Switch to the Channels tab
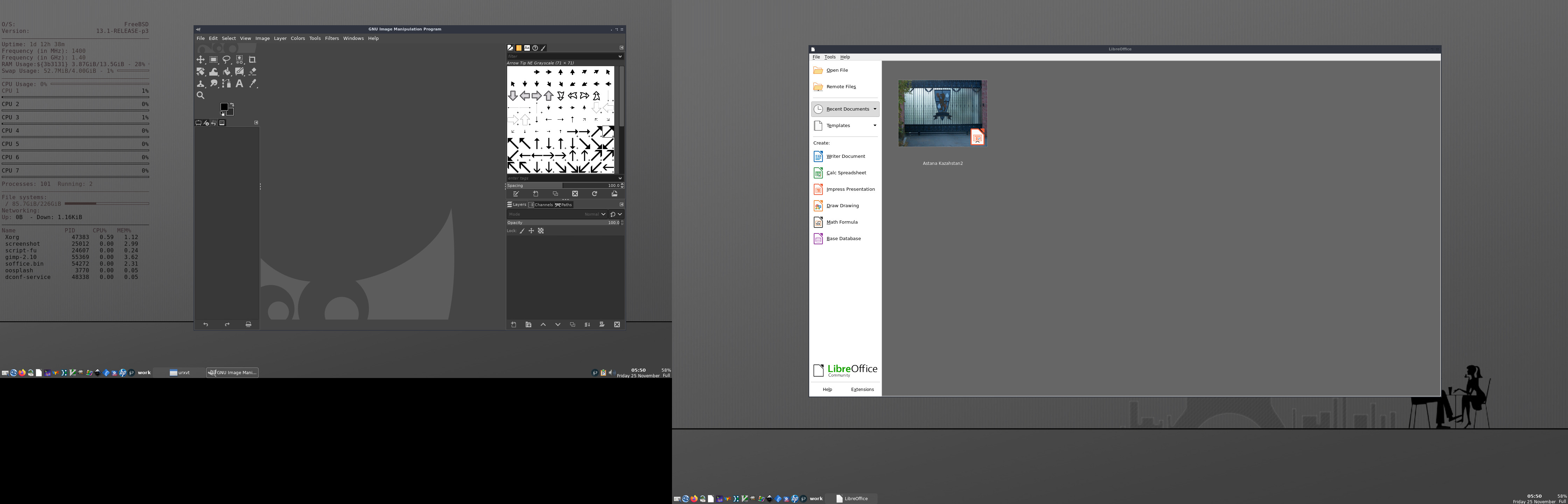1568x504 pixels. click(540, 204)
